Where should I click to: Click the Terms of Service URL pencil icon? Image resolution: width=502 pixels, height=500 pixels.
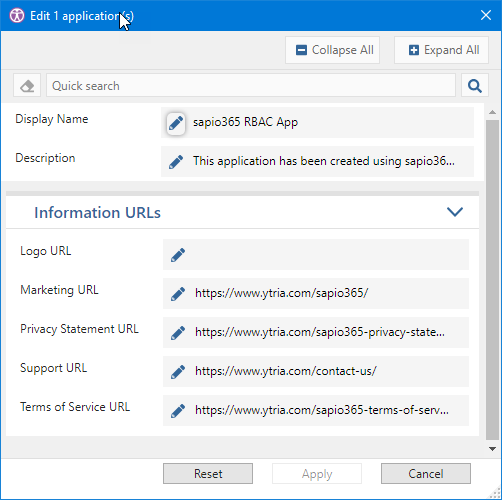178,411
